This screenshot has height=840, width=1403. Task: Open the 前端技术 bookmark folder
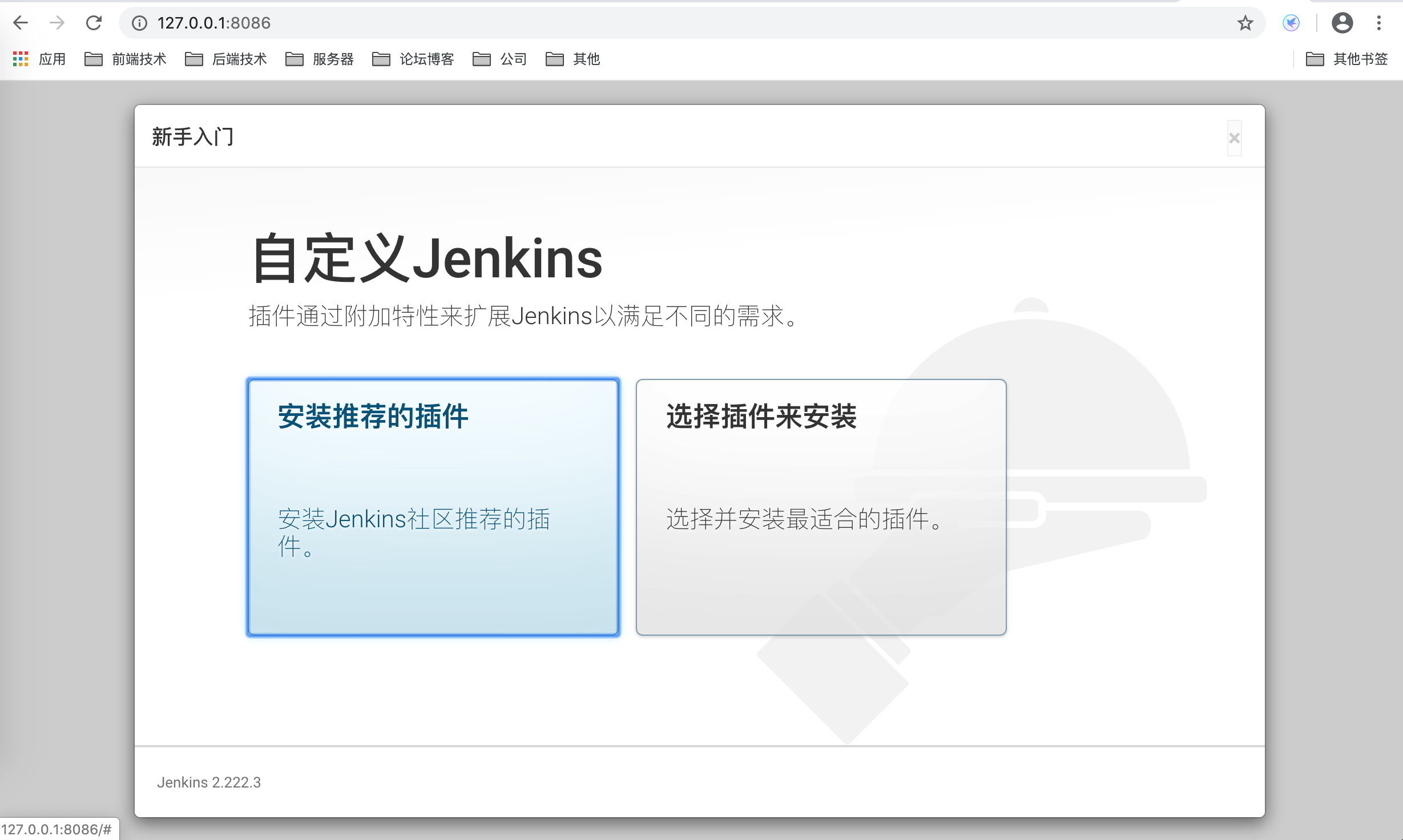click(x=126, y=59)
